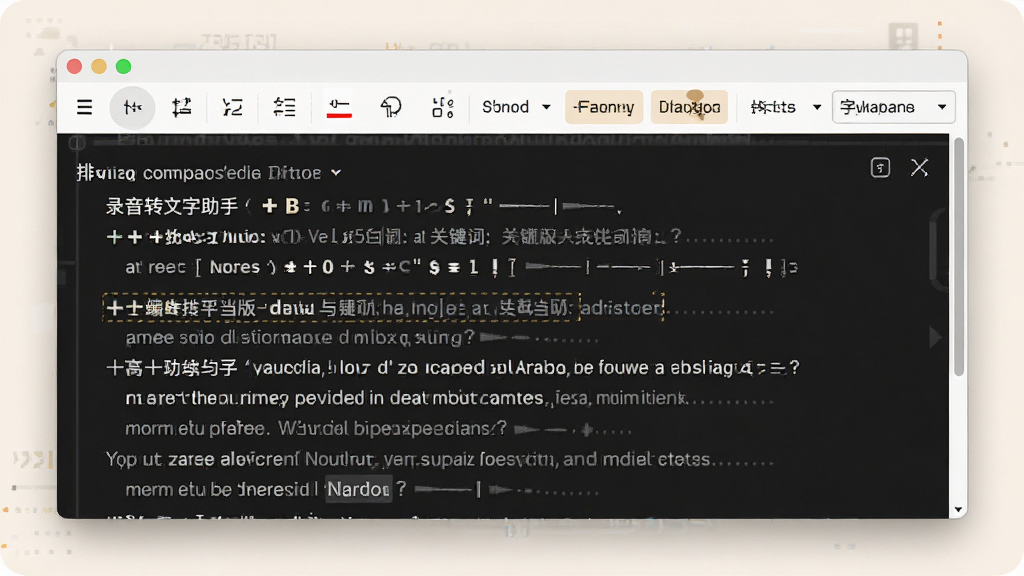Click the toolbar icon right of the circular button
Screen dimensions: 1024x576
(182, 107)
